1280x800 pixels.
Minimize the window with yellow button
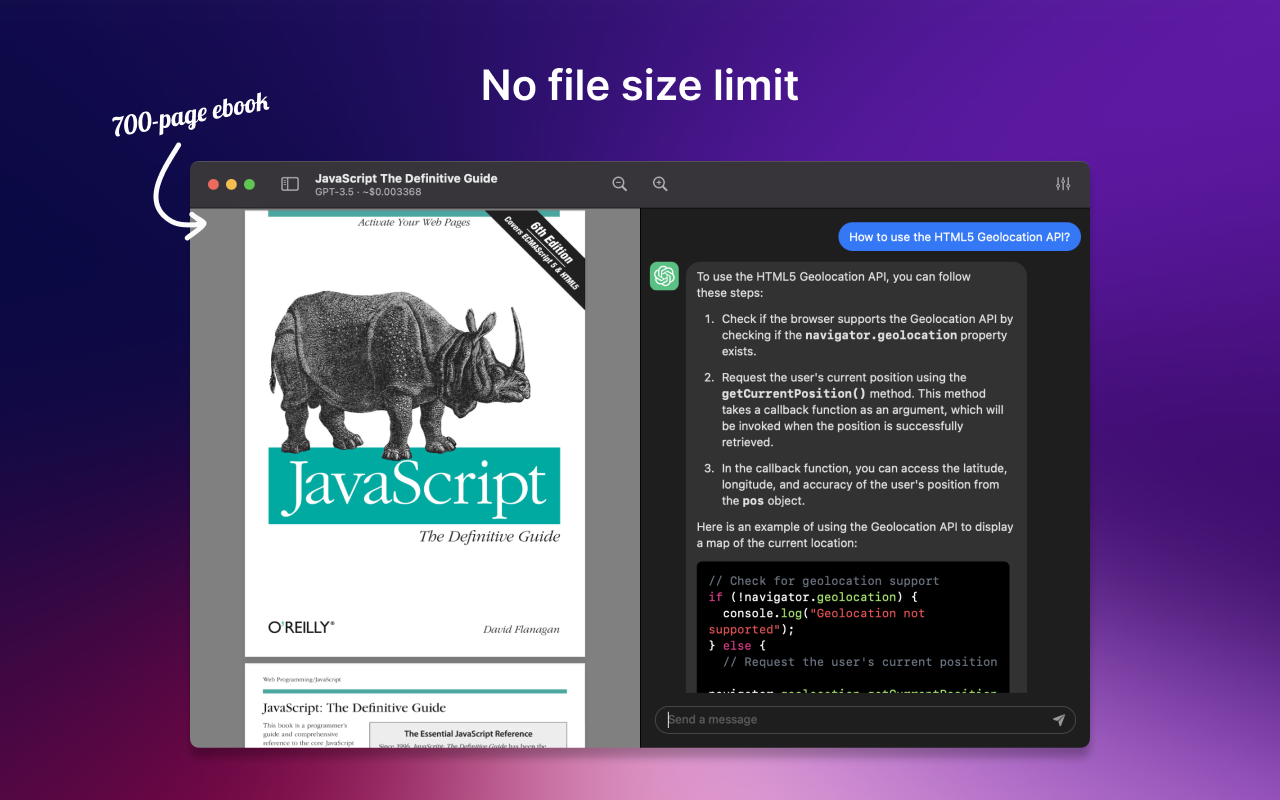click(x=231, y=184)
